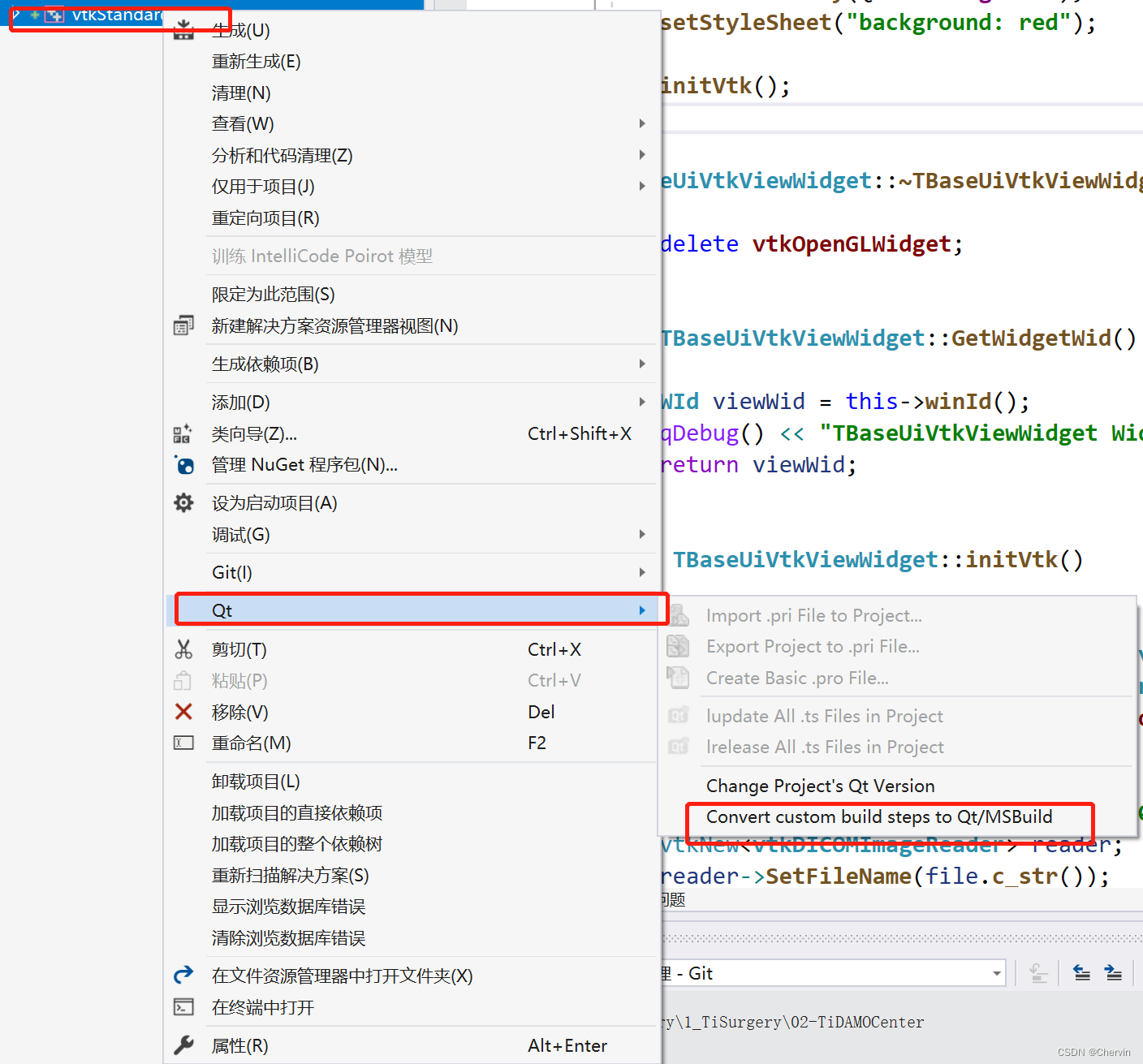Click the terminal icon beside 在终端中打开
1143x1064 pixels.
coord(183,1007)
